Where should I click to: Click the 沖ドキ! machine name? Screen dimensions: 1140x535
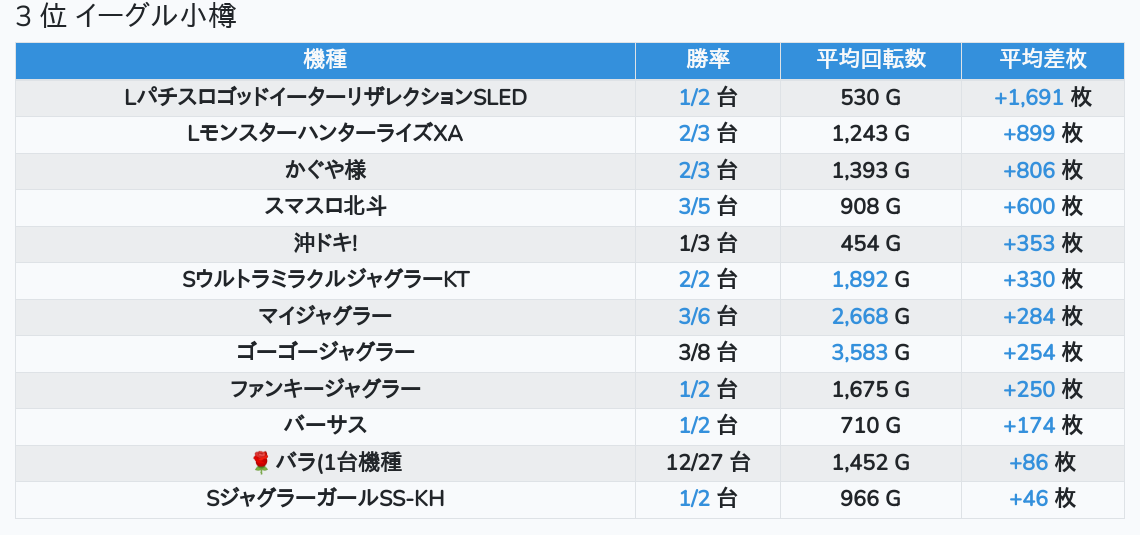[x=325, y=243]
